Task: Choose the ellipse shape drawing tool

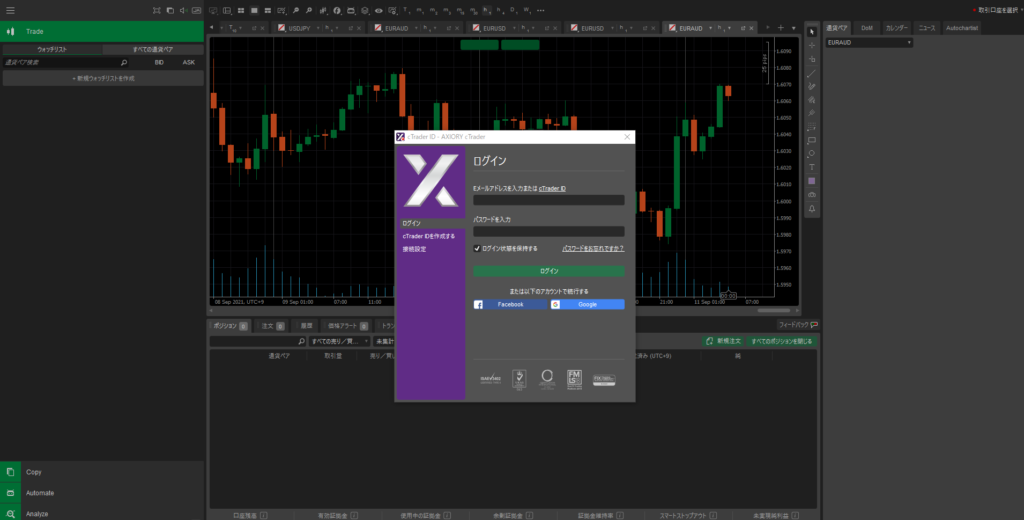Action: 812,154
